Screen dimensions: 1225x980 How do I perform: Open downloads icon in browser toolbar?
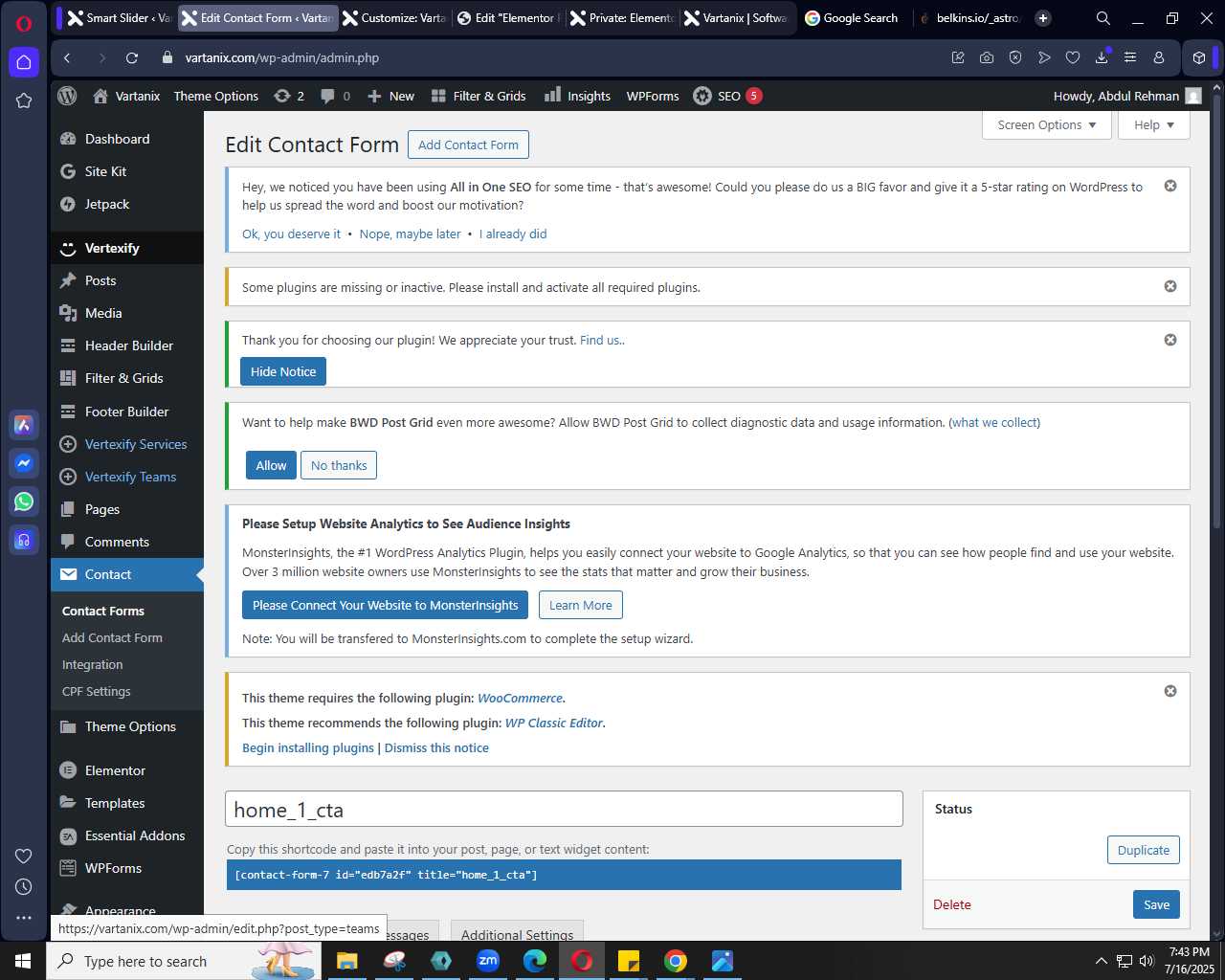(1102, 58)
